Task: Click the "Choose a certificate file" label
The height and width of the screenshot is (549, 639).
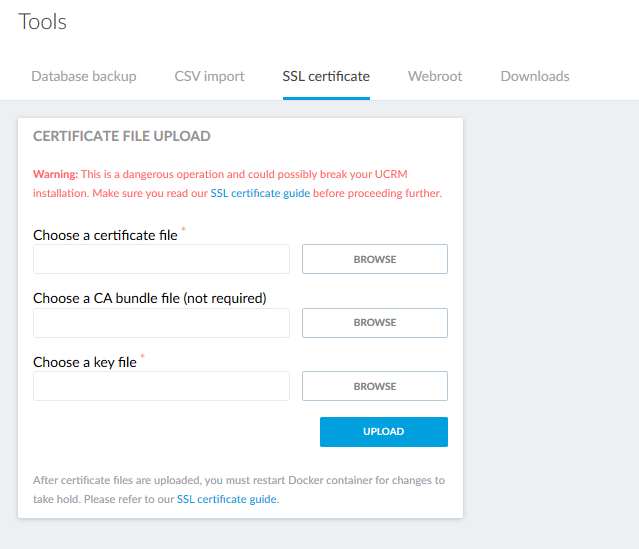Action: click(105, 236)
